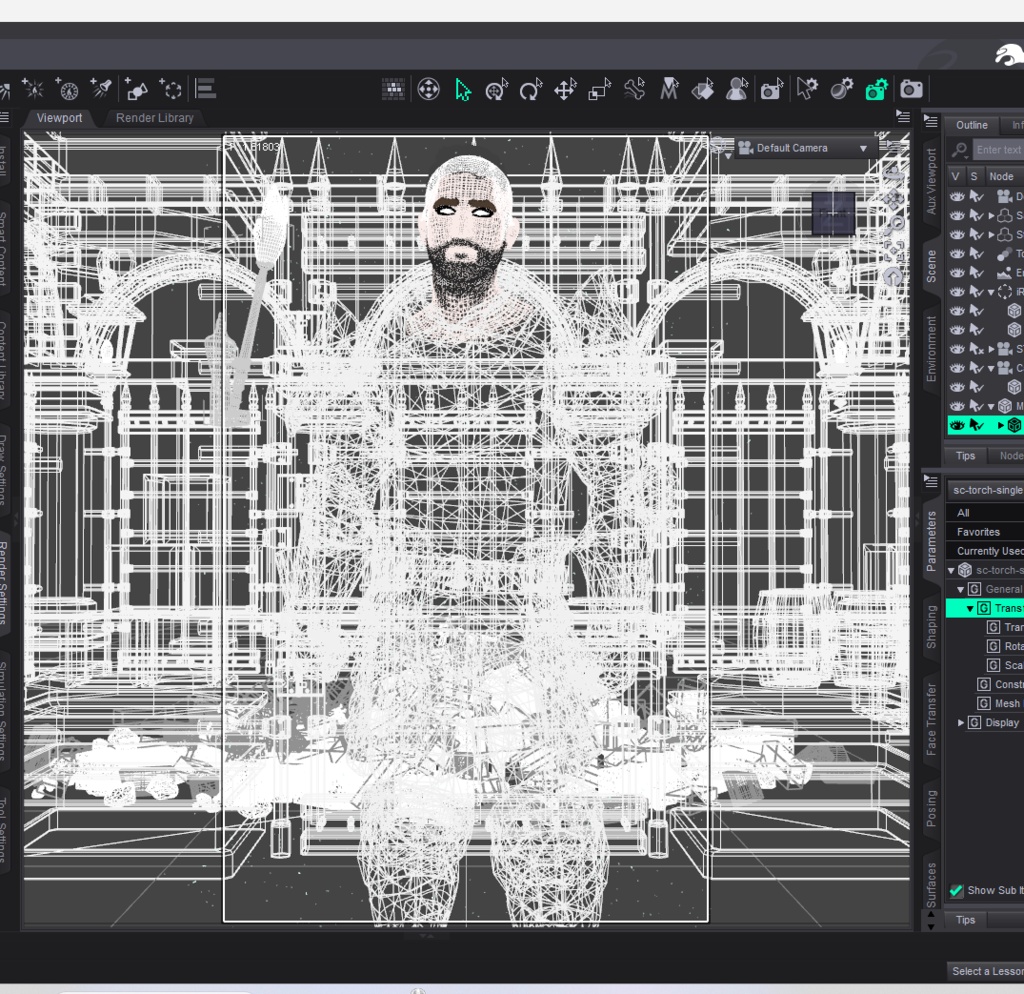1024x994 pixels.
Task: Toggle the crossed-out selectable arrow in Scene list
Action: click(x=976, y=349)
